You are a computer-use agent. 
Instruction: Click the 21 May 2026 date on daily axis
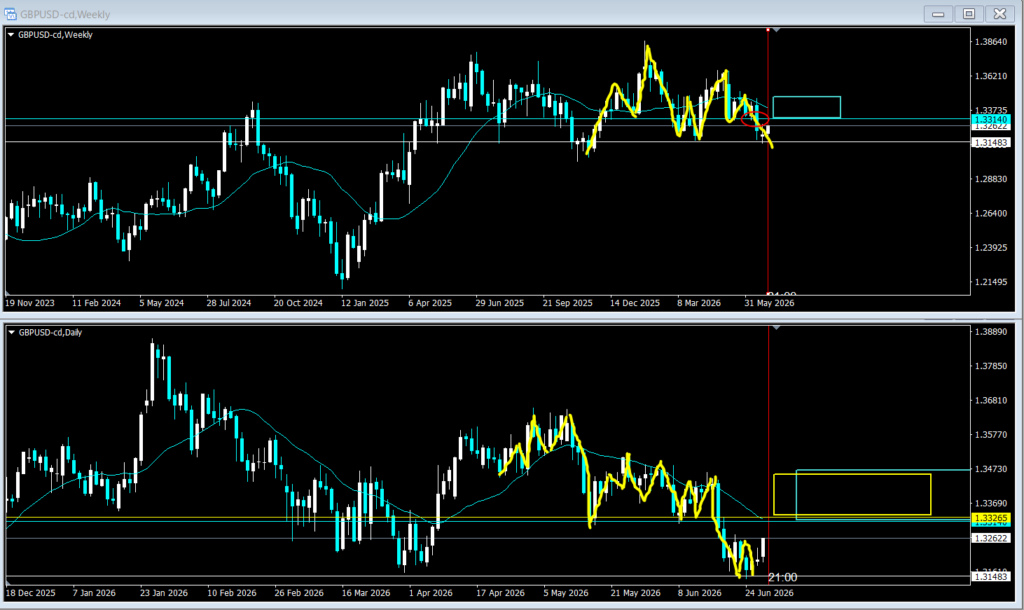(635, 593)
